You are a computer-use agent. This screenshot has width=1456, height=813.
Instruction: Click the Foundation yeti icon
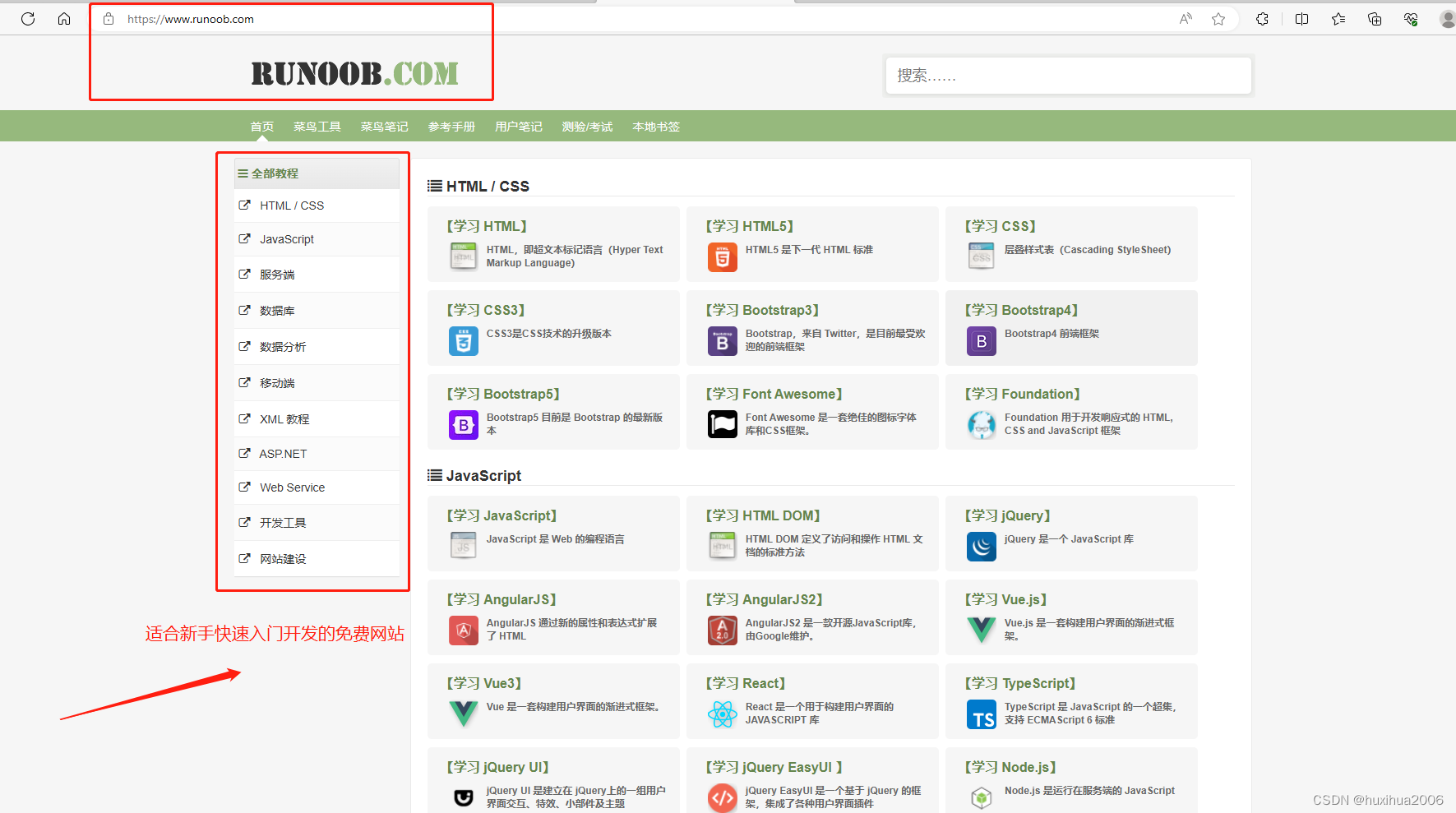[982, 424]
